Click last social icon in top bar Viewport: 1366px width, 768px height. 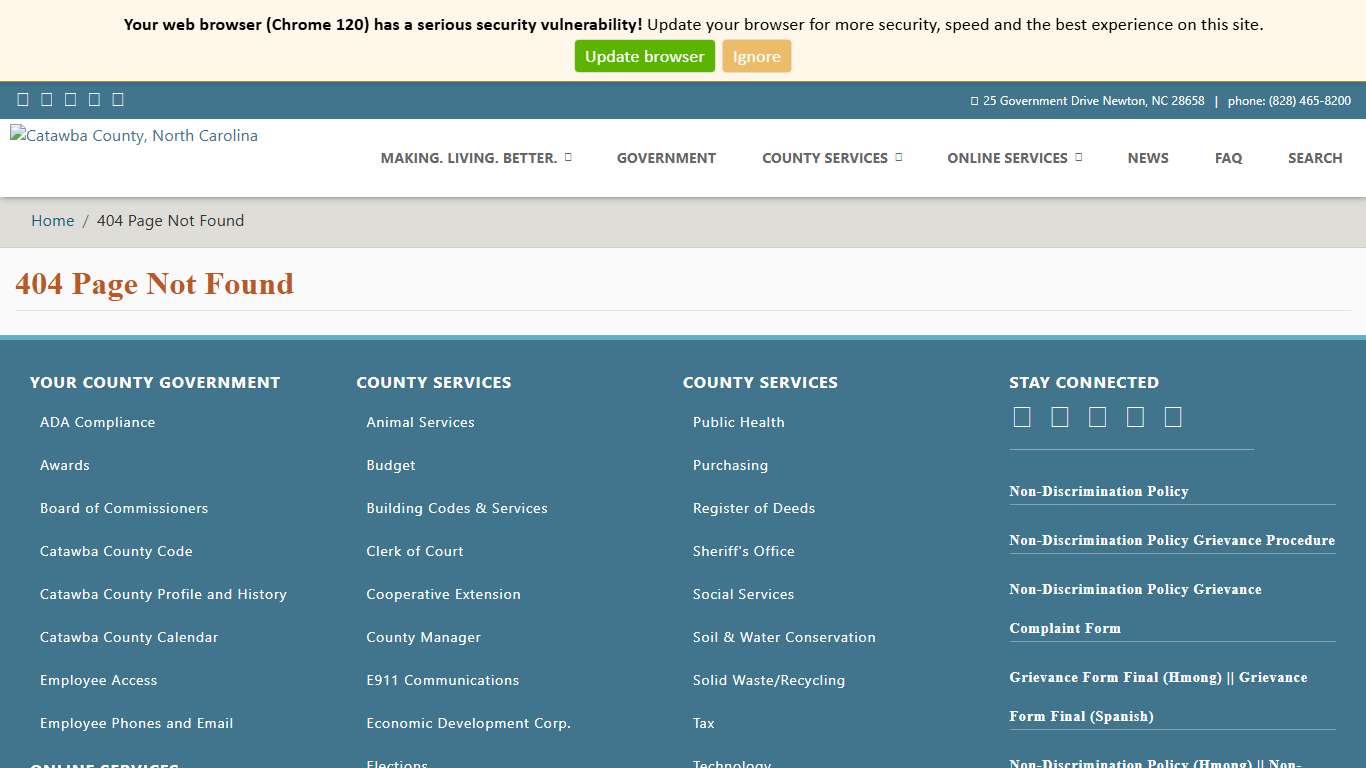[118, 99]
